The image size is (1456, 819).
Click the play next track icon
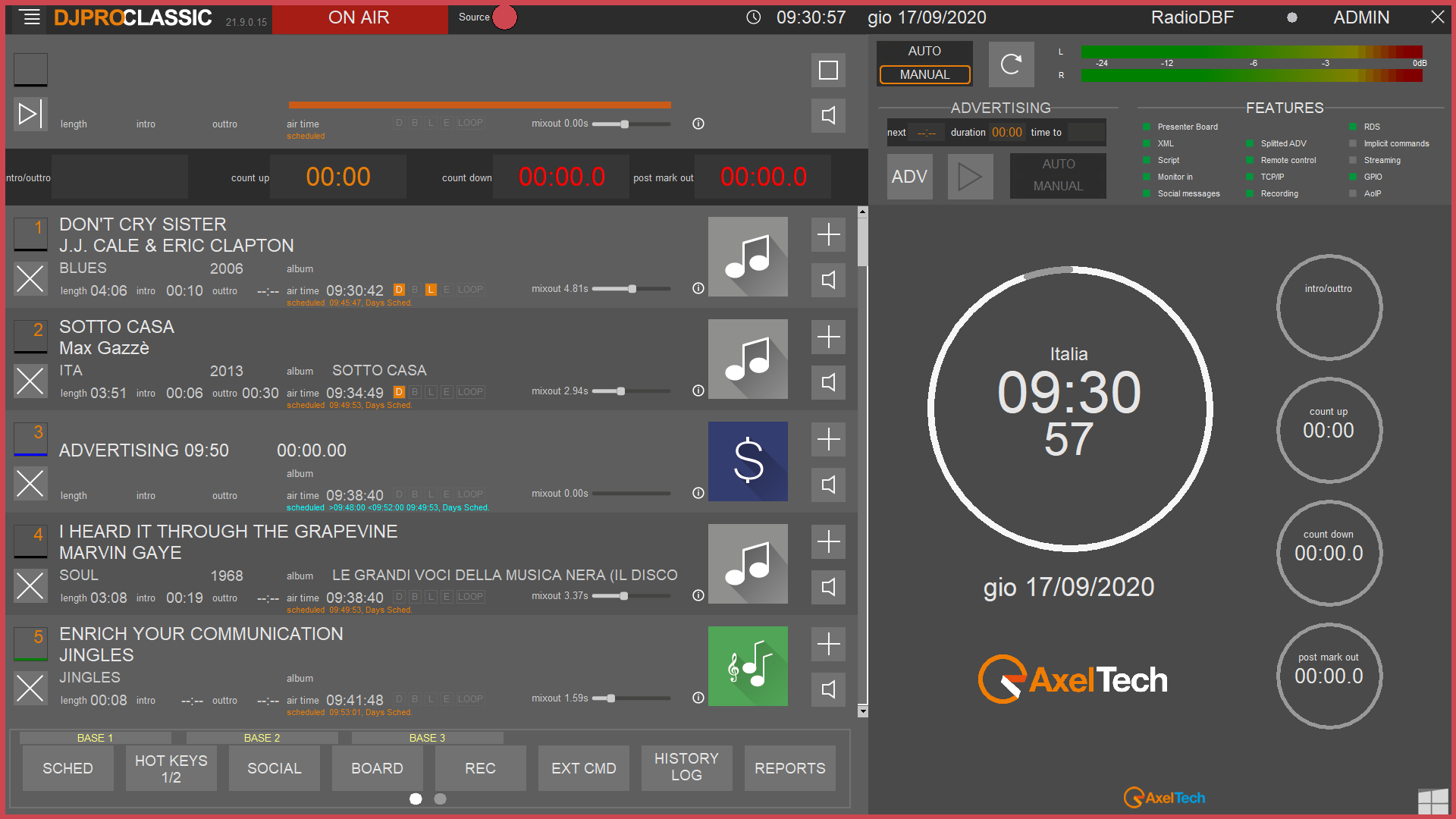point(30,115)
